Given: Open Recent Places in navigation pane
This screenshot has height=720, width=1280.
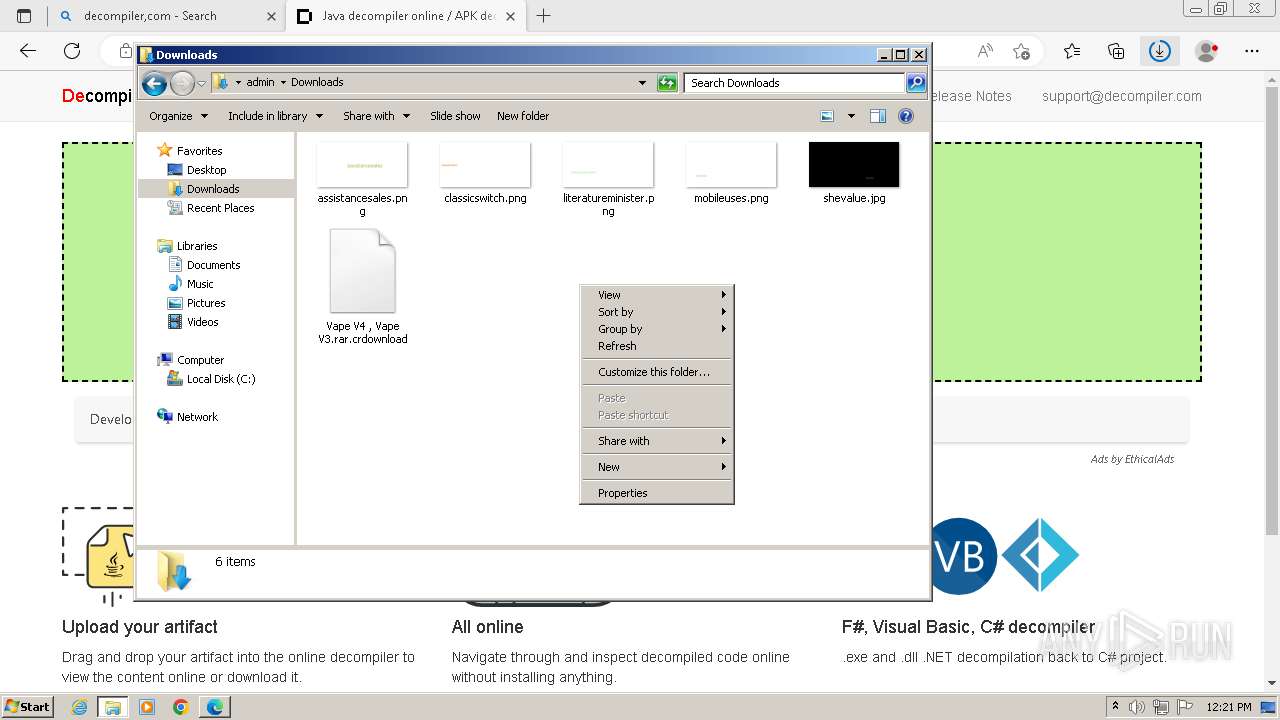Looking at the screenshot, I should pos(220,208).
